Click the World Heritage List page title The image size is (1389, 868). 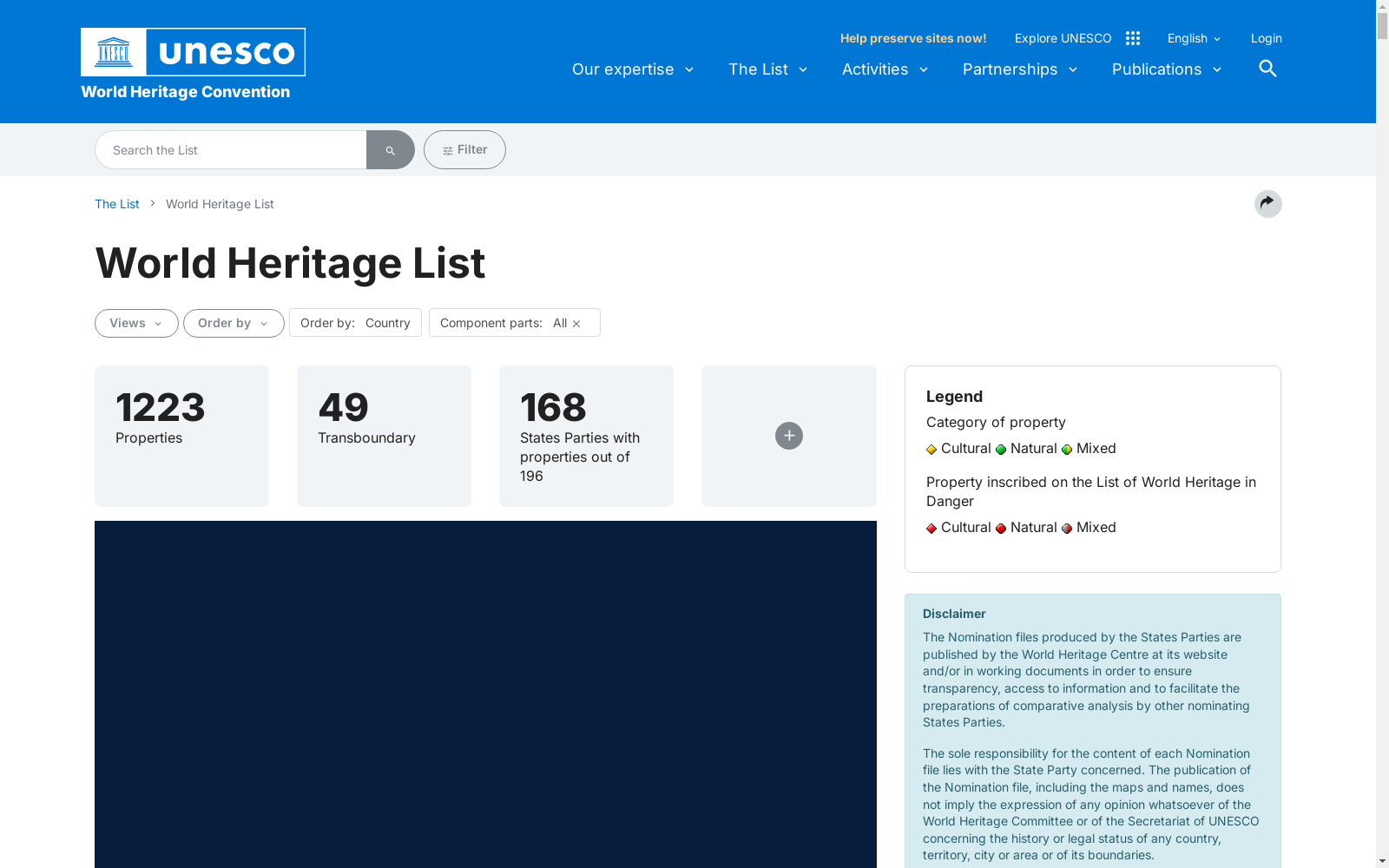point(290,263)
